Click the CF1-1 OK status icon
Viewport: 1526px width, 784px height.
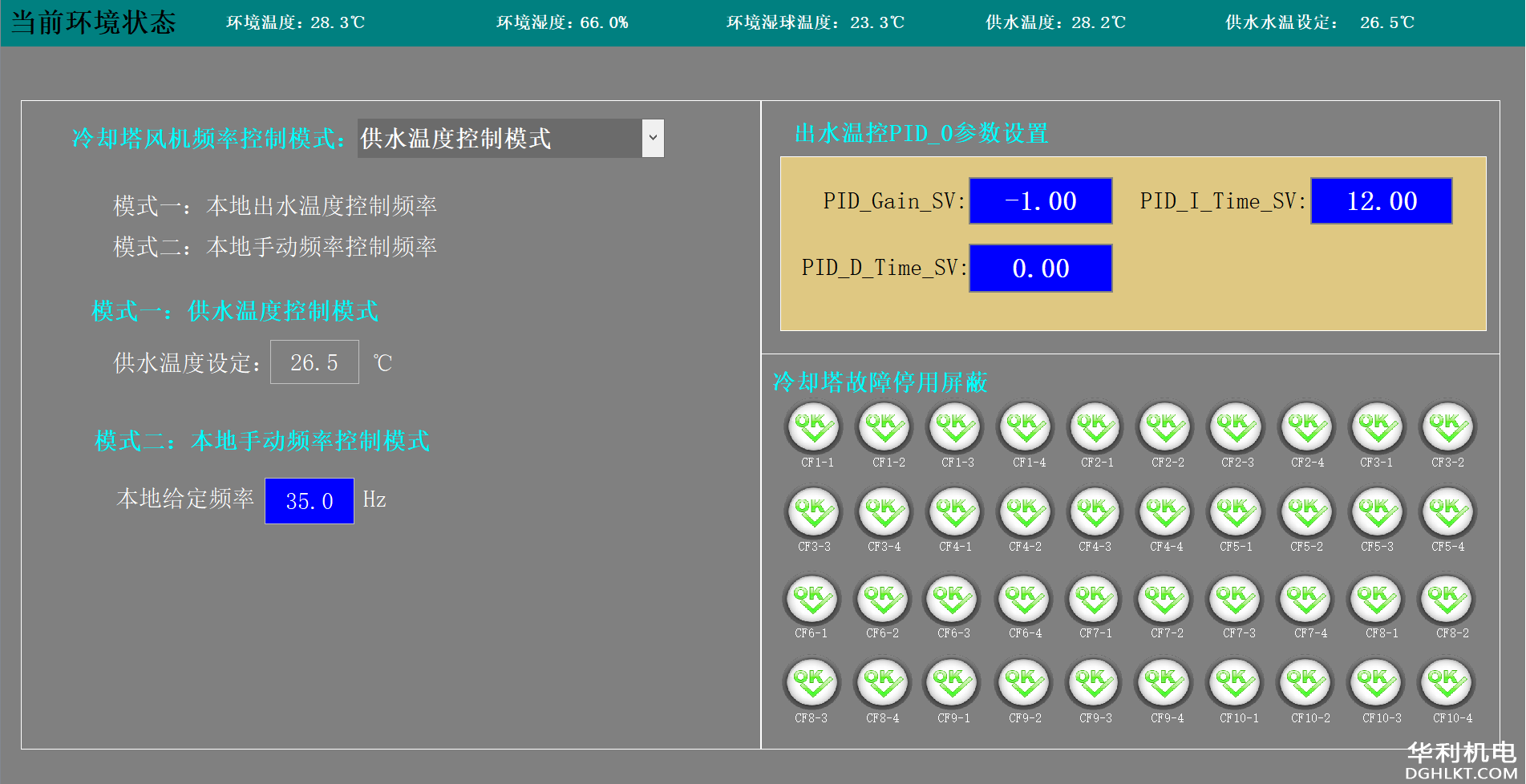(x=813, y=427)
